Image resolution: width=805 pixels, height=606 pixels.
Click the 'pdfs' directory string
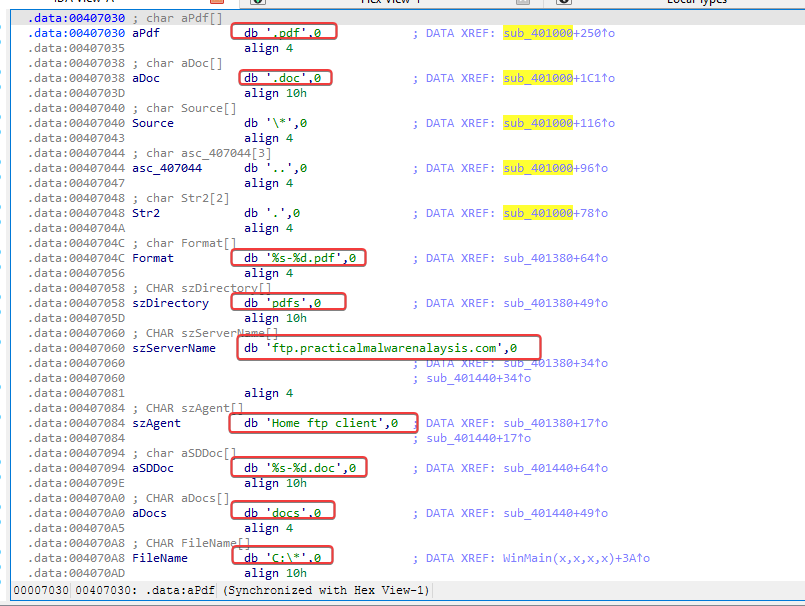283,304
